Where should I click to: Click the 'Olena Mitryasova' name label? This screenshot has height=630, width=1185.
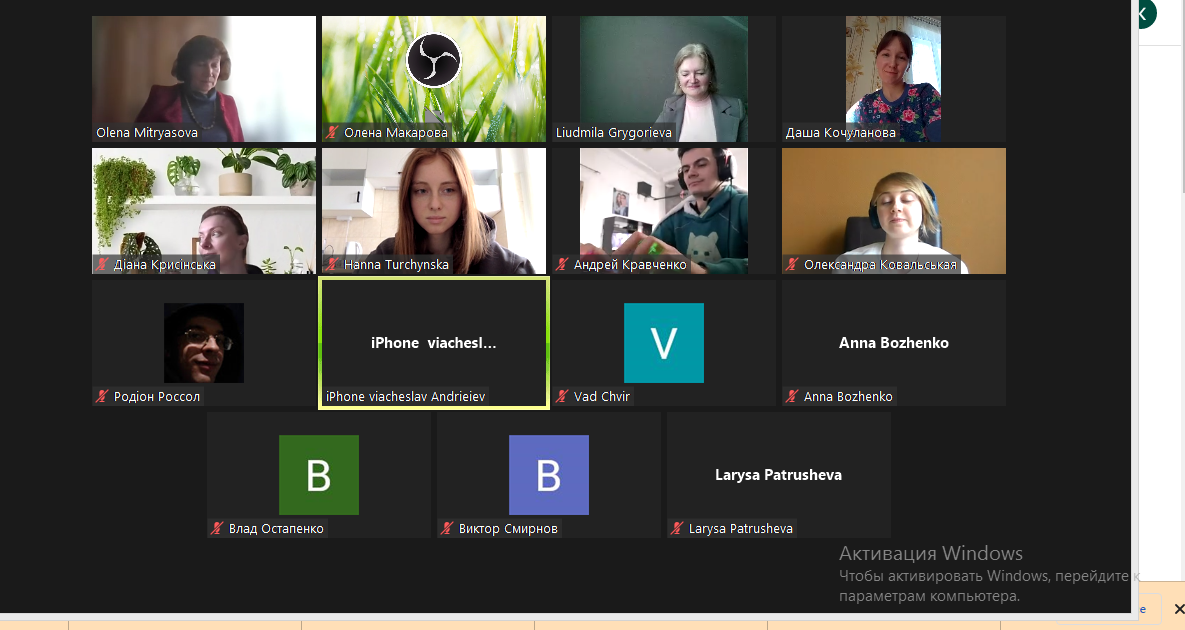point(147,133)
